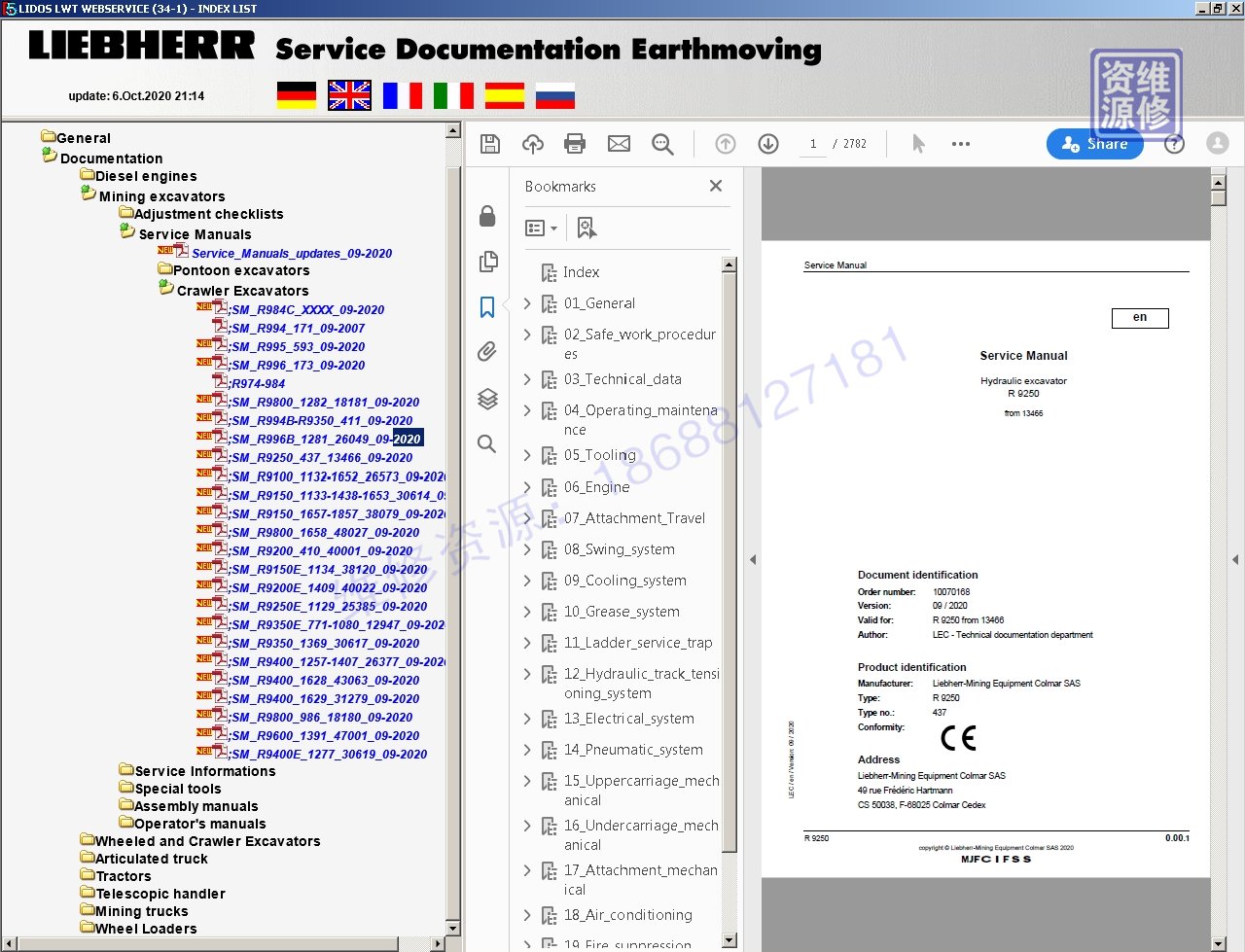This screenshot has width=1245, height=952.
Task: Expand the 01_General bookmark
Action: click(x=527, y=303)
